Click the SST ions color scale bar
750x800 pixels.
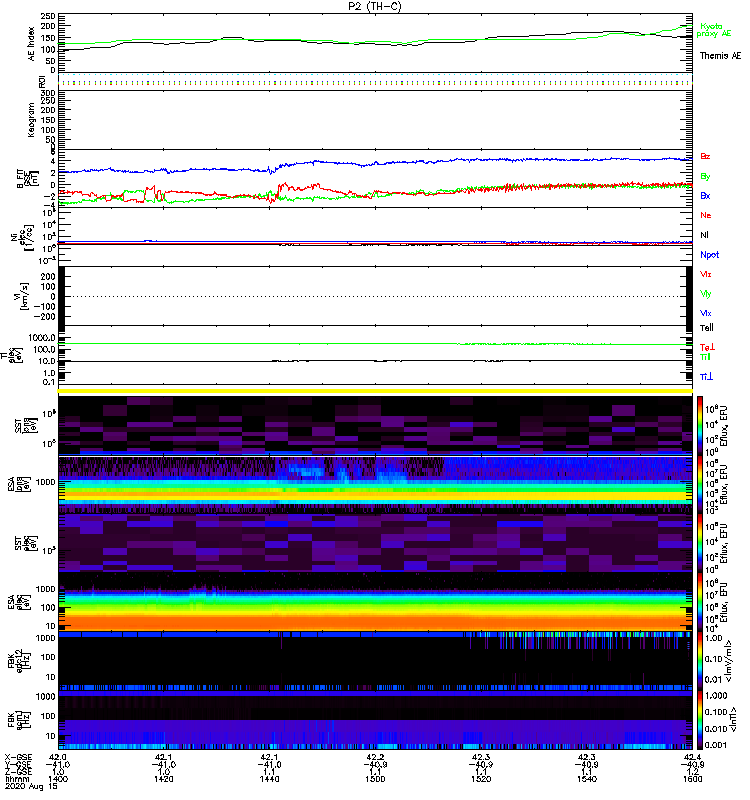coord(700,424)
